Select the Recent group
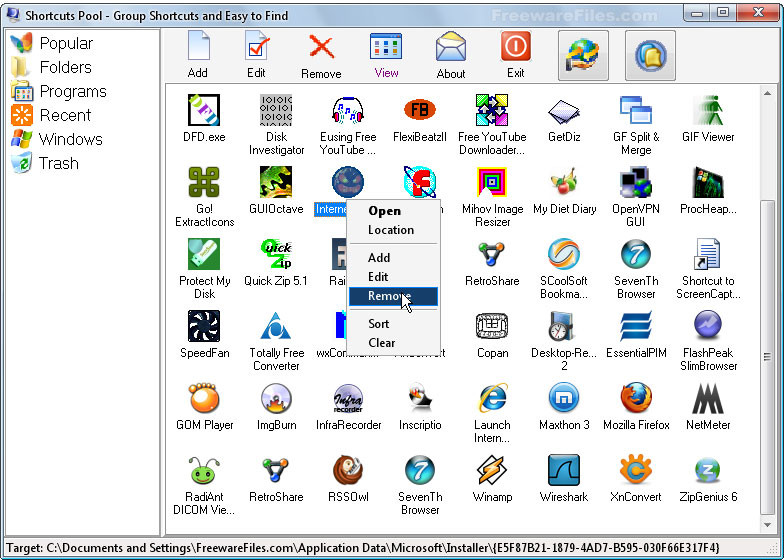 point(51,115)
